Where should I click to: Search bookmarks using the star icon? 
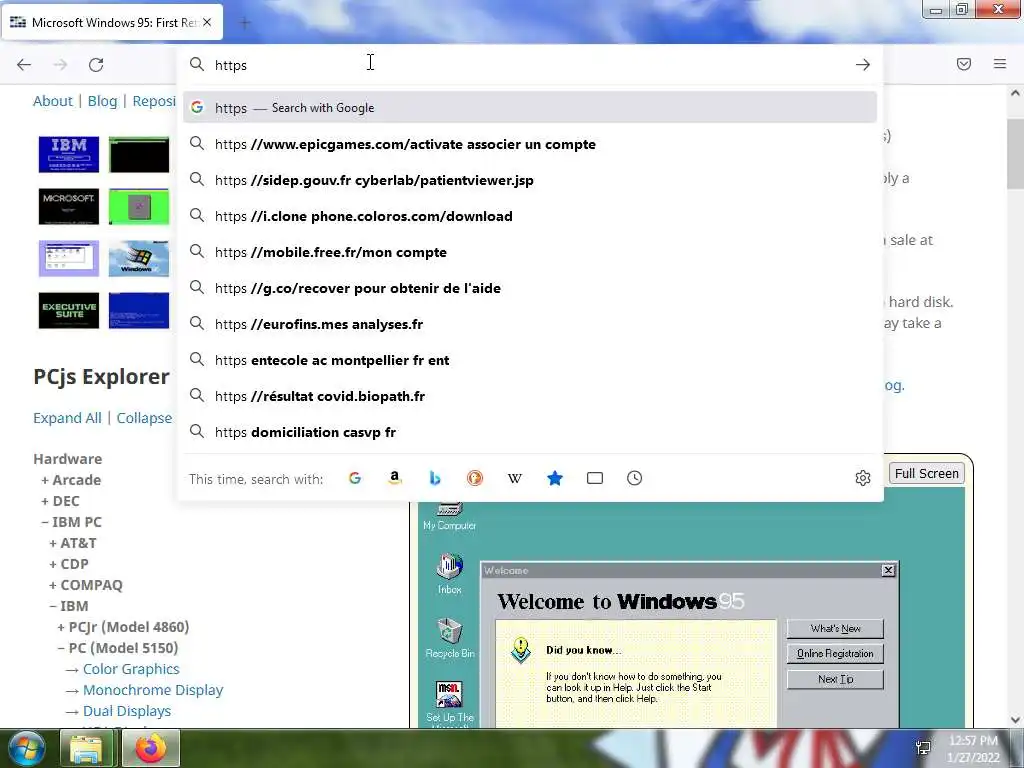tap(554, 478)
